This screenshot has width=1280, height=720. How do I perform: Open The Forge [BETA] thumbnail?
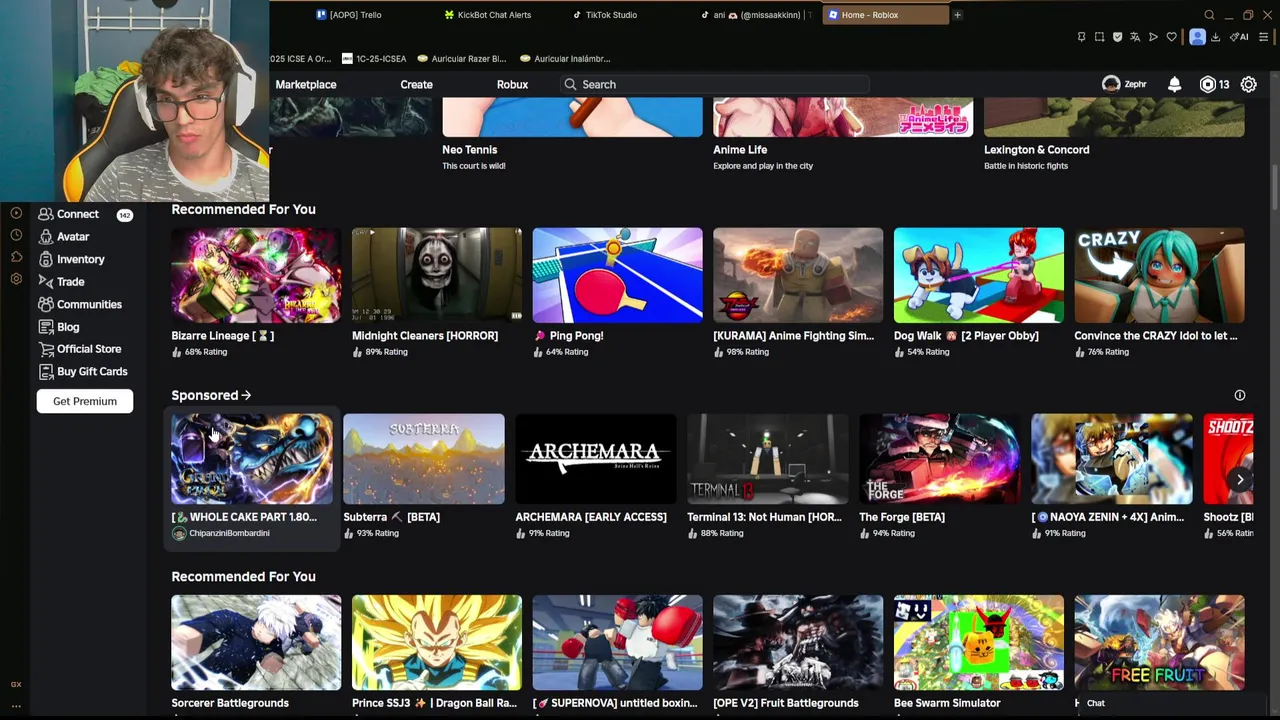click(x=940, y=459)
